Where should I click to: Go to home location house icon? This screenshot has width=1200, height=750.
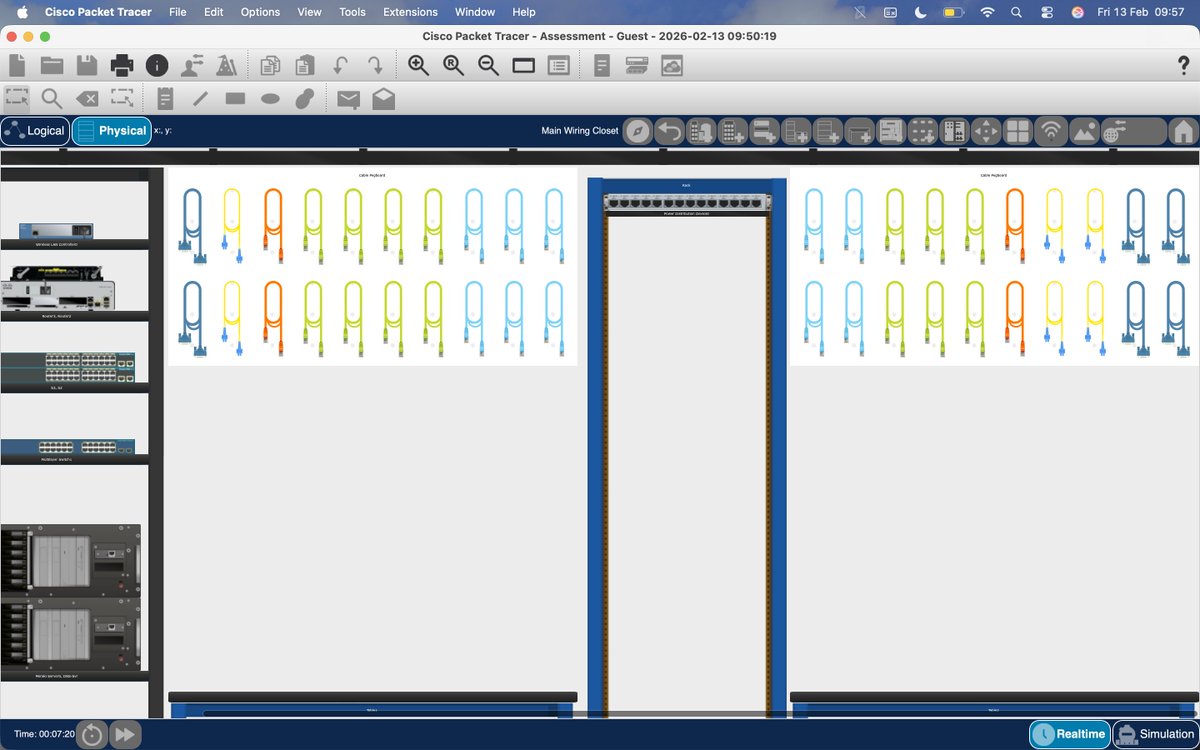tap(1183, 131)
